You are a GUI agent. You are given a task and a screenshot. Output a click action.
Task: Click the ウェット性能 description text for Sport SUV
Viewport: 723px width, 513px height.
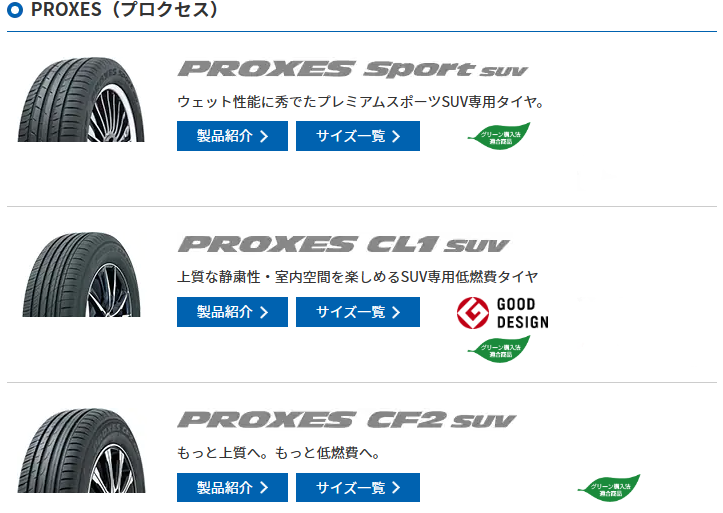pyautogui.click(x=359, y=102)
